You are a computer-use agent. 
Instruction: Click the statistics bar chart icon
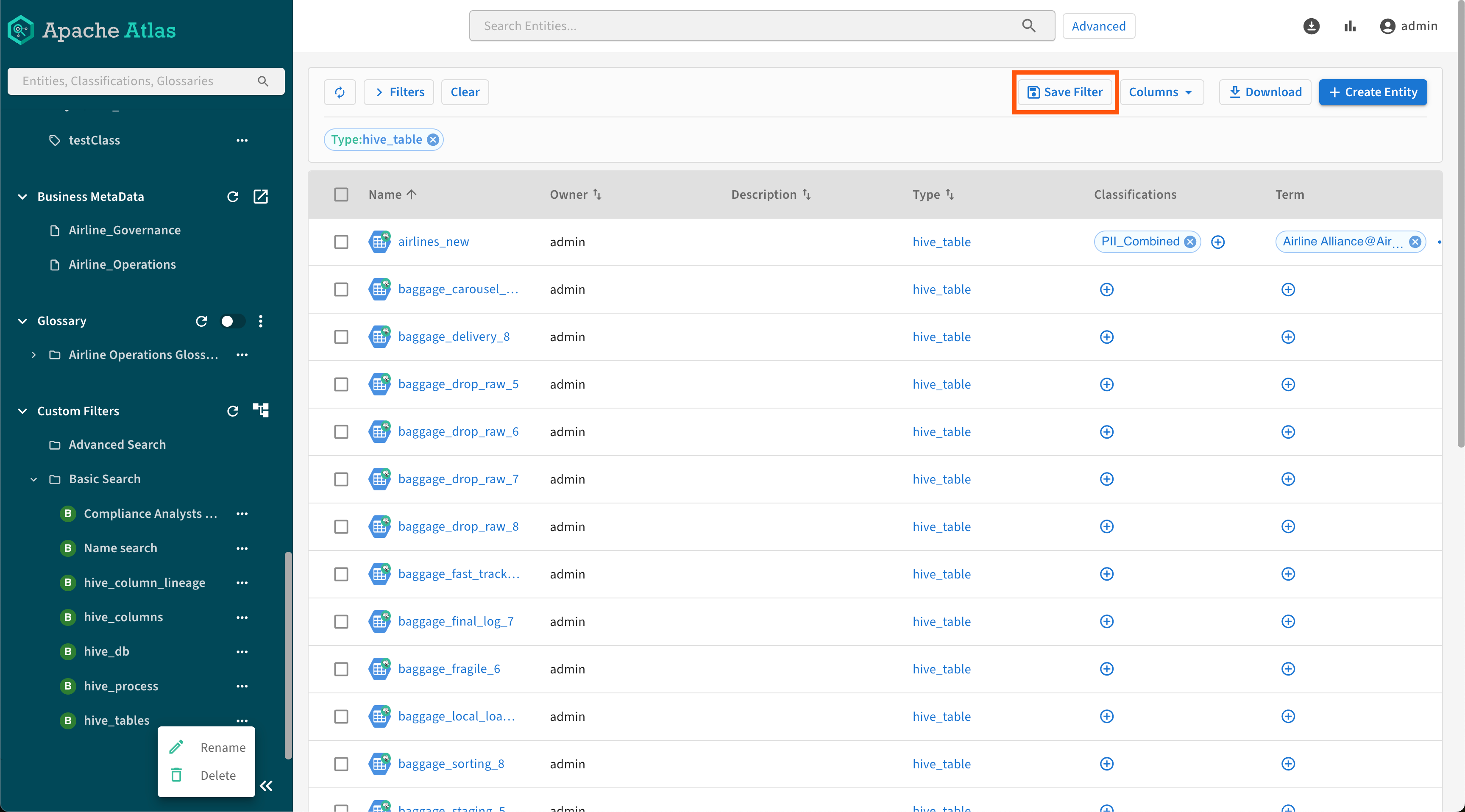(x=1350, y=26)
